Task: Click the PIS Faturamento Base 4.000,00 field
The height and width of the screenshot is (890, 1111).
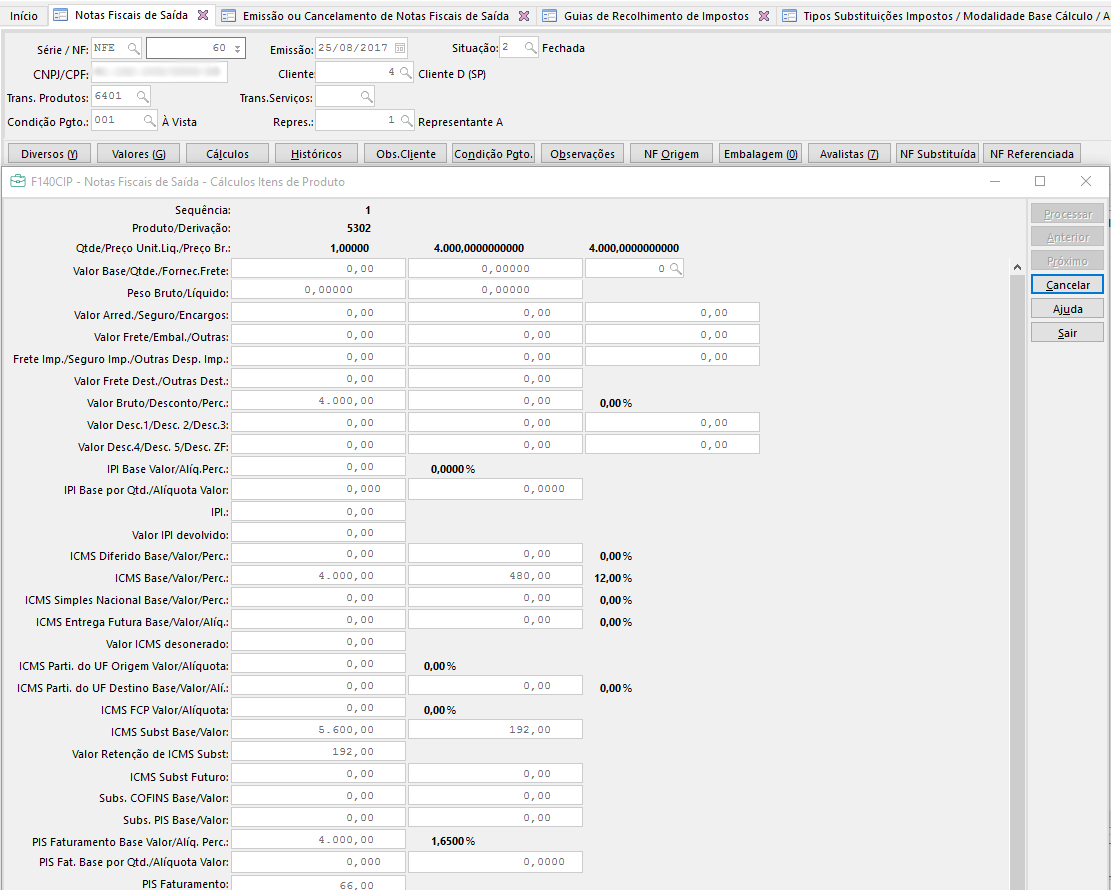Action: tap(318, 839)
